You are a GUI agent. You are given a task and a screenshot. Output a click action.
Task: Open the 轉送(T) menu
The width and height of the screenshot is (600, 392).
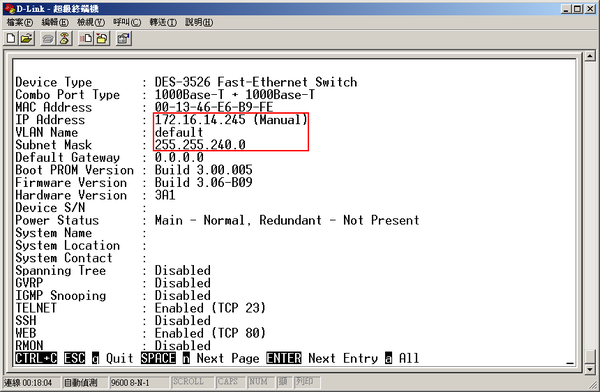(163, 23)
